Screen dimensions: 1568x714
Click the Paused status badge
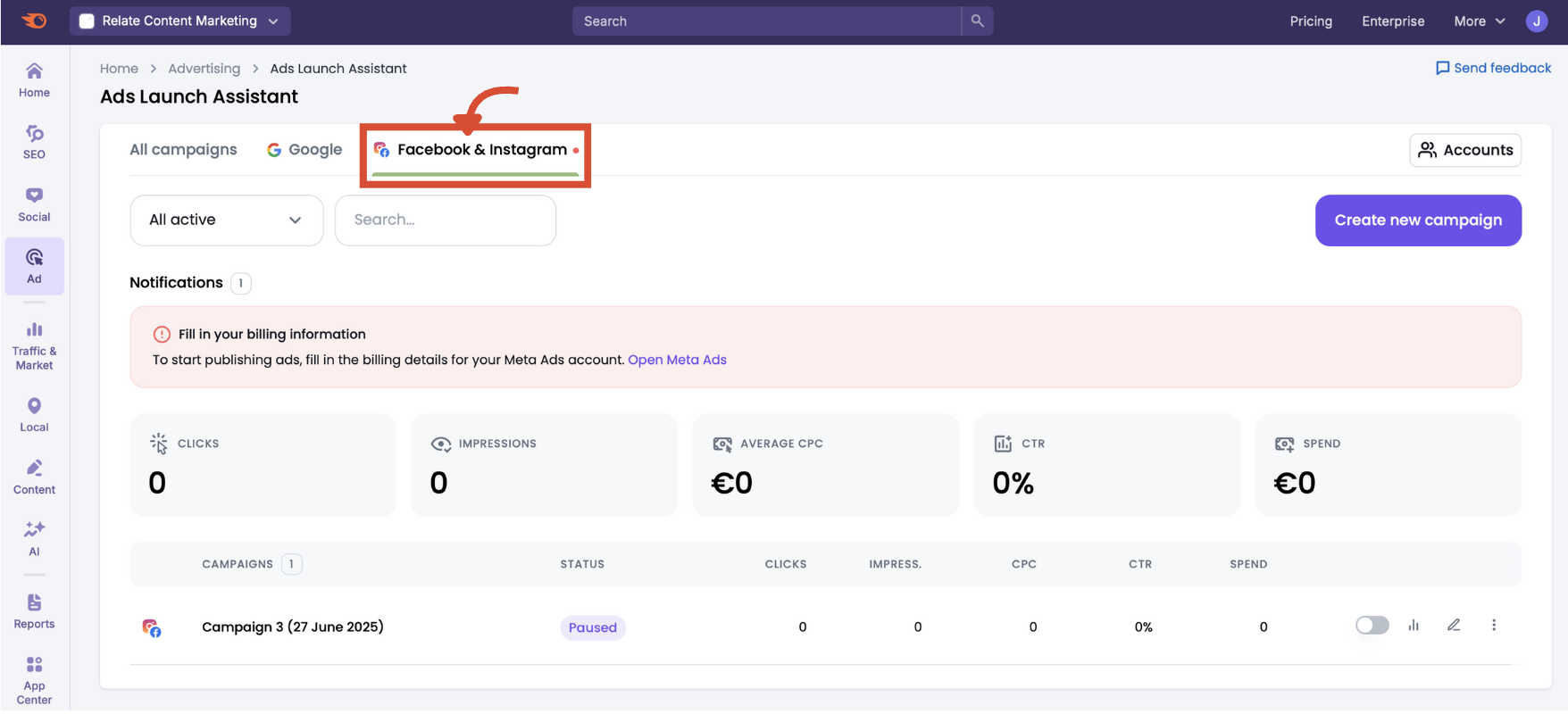593,627
